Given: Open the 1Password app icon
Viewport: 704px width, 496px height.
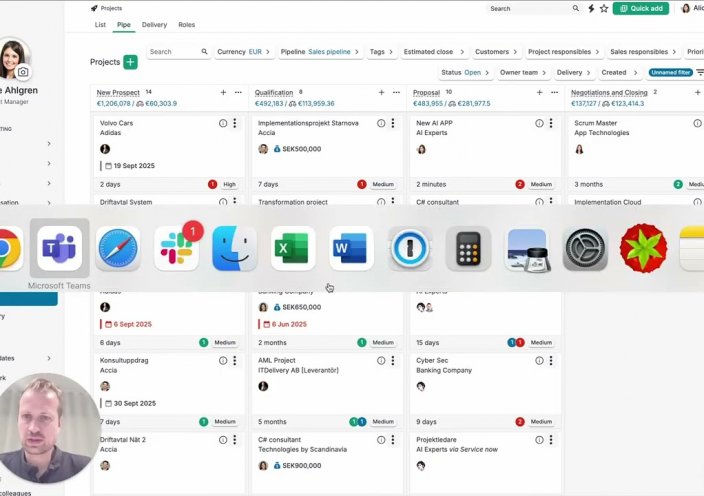Looking at the screenshot, I should 410,248.
